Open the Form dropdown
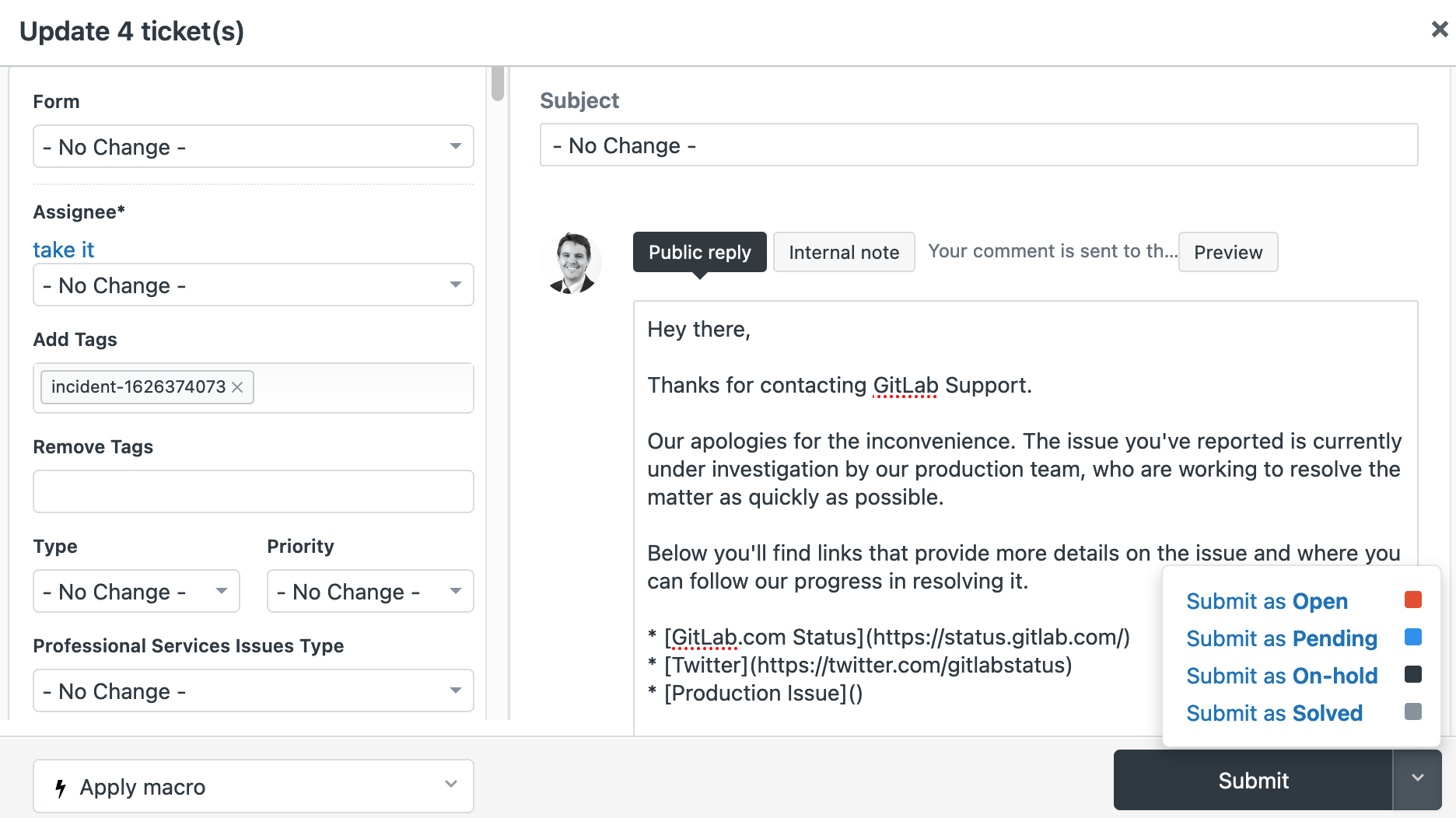 (x=254, y=146)
